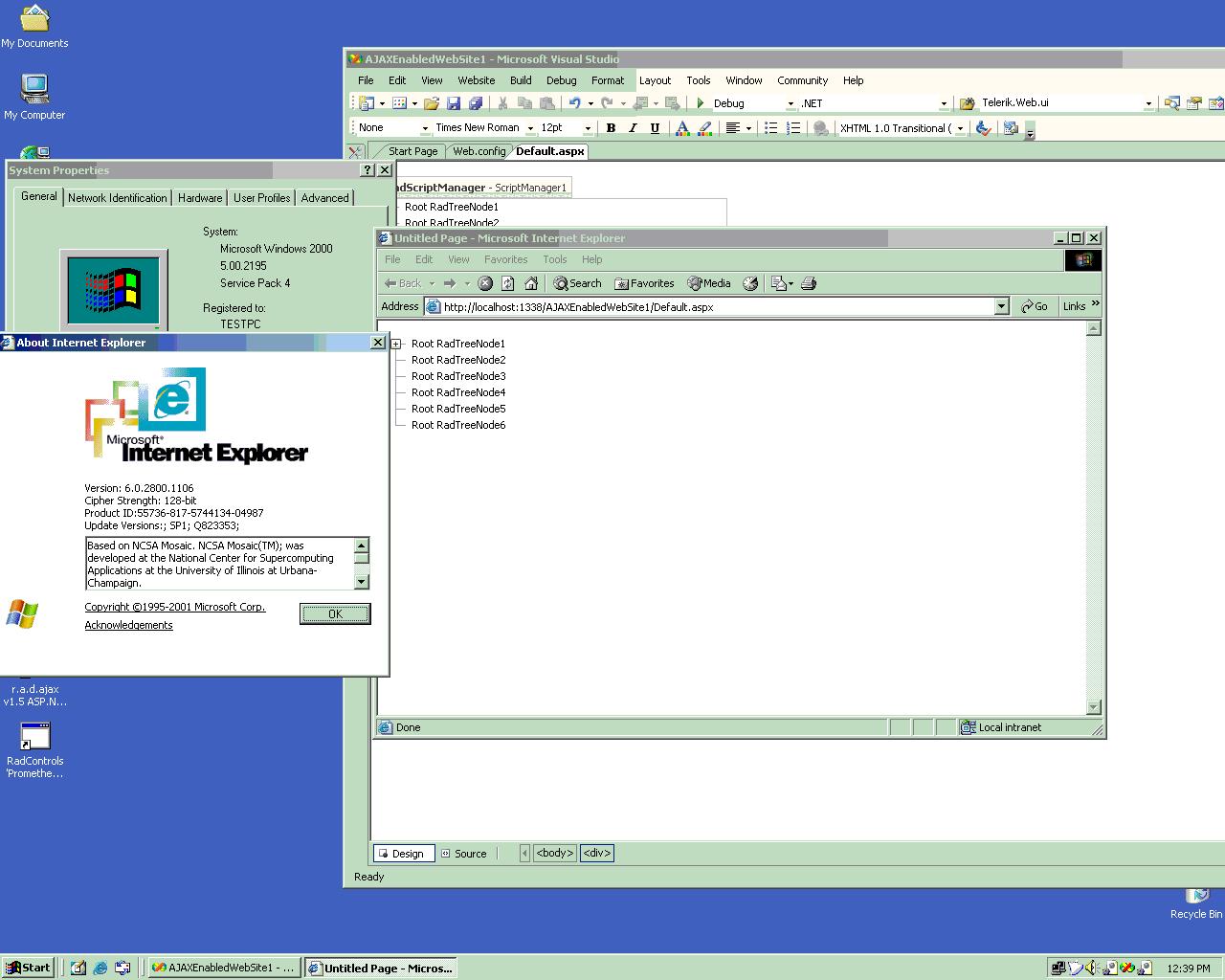Go to Home page in Internet Explorer
1225x980 pixels.
pos(531,283)
